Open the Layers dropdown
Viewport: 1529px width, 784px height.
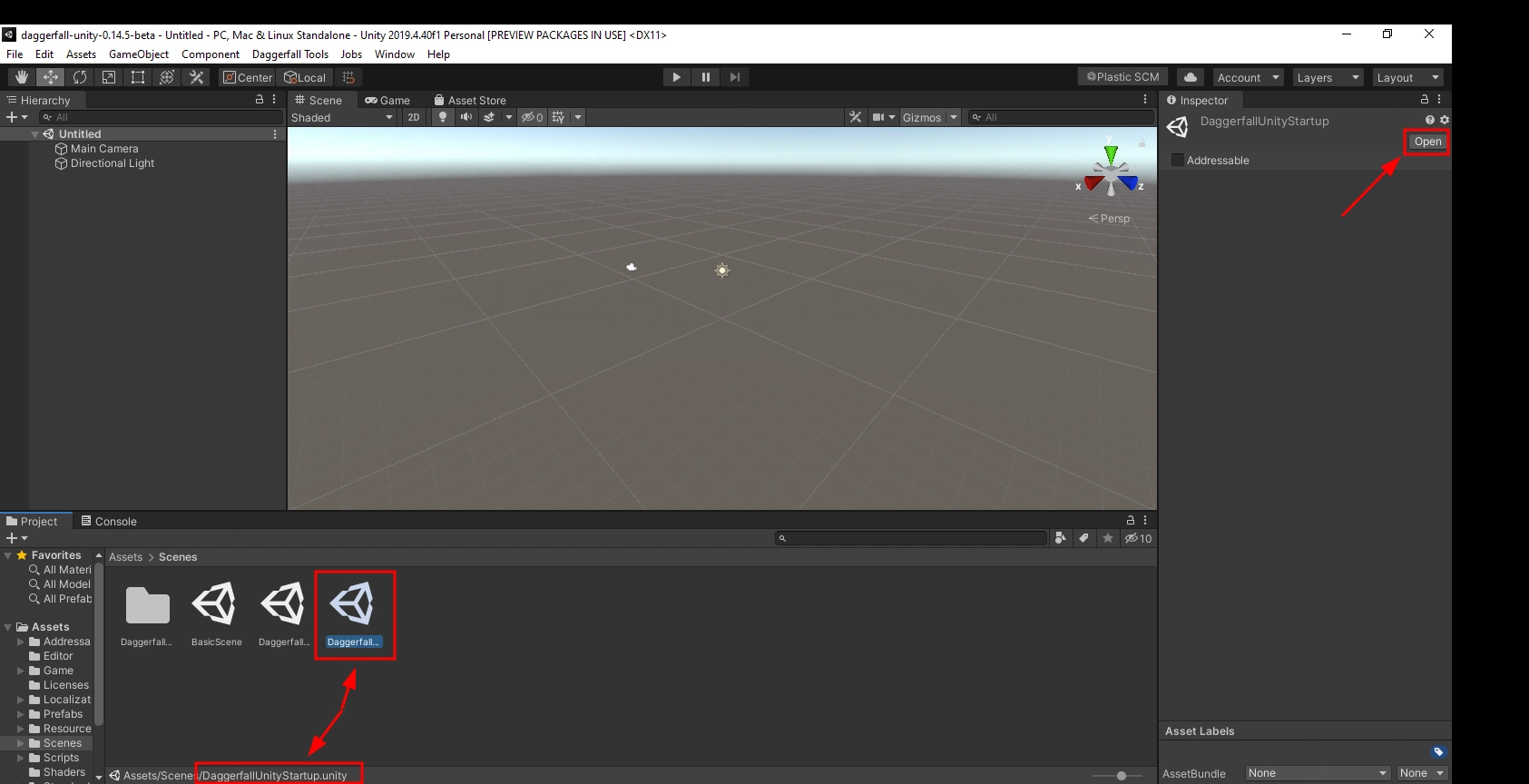tap(1328, 77)
